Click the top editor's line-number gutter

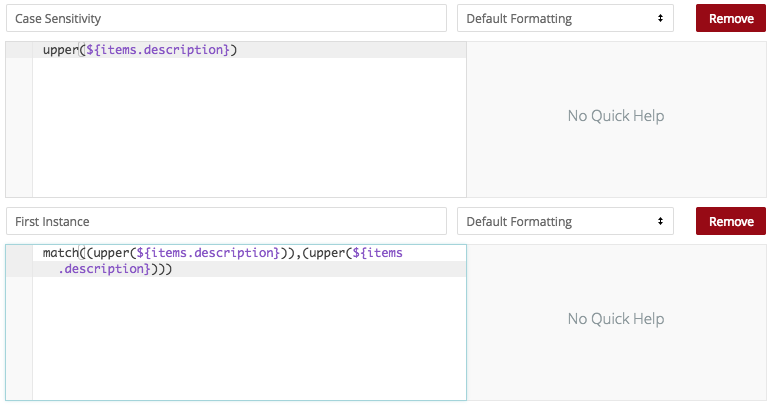[19, 119]
